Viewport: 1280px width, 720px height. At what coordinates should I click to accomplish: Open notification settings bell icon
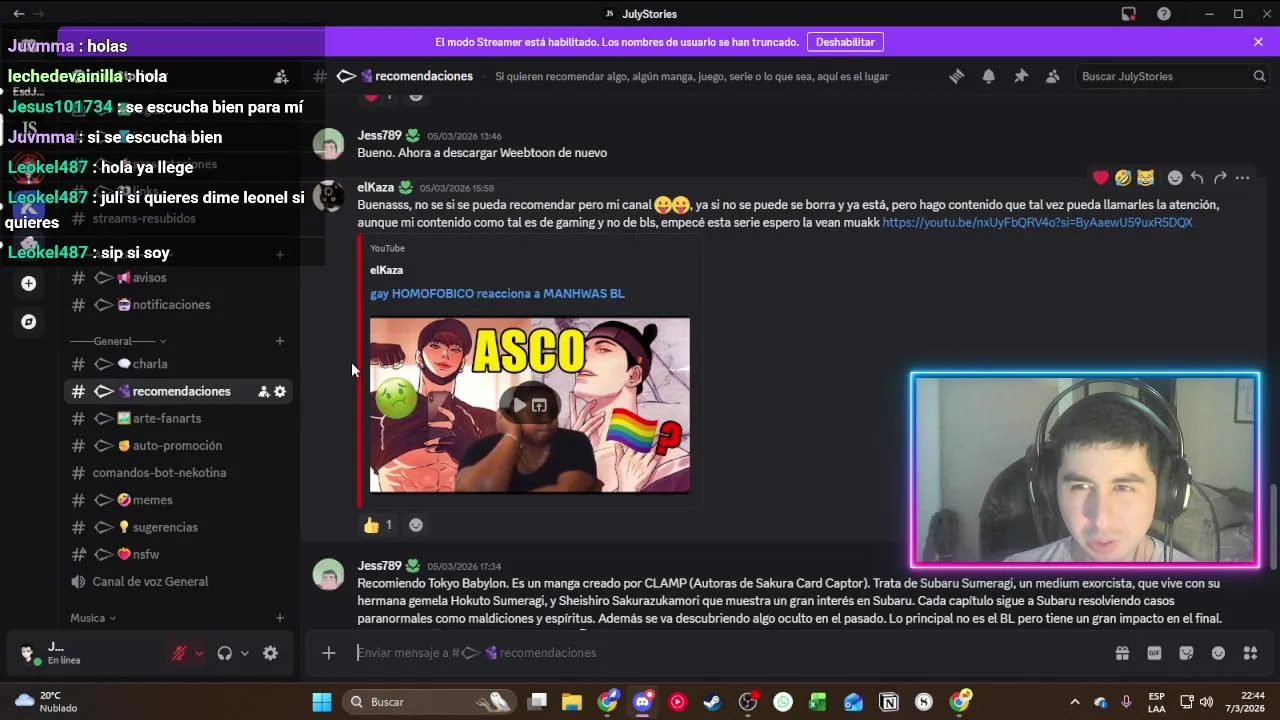pyautogui.click(x=989, y=76)
